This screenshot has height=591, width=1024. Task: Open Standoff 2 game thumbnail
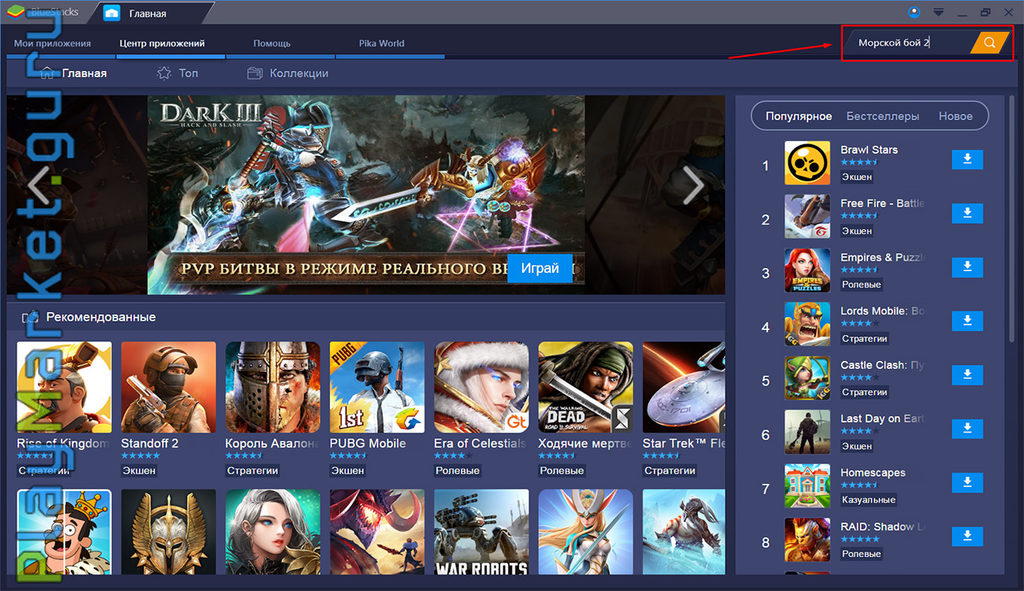(x=168, y=387)
